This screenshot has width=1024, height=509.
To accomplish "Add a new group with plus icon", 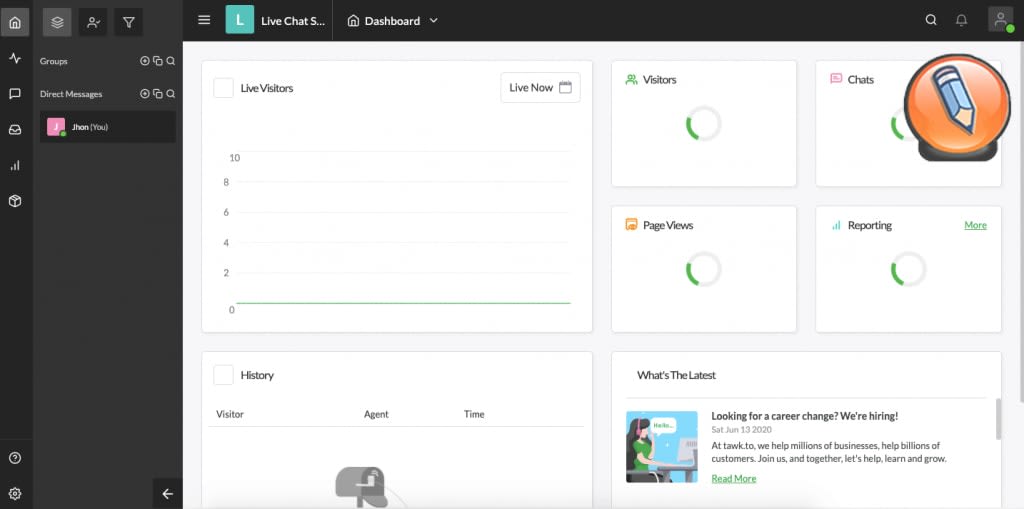I will 145,61.
